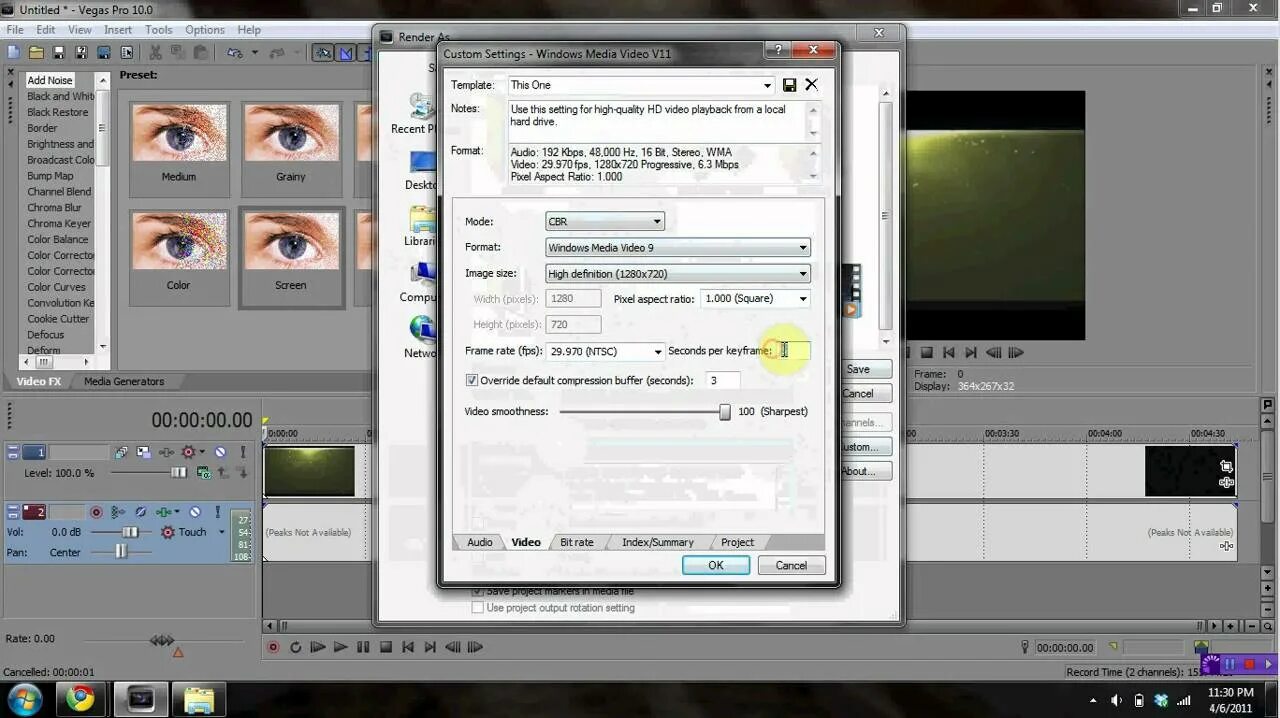Switch to the Audio tab

point(480,542)
